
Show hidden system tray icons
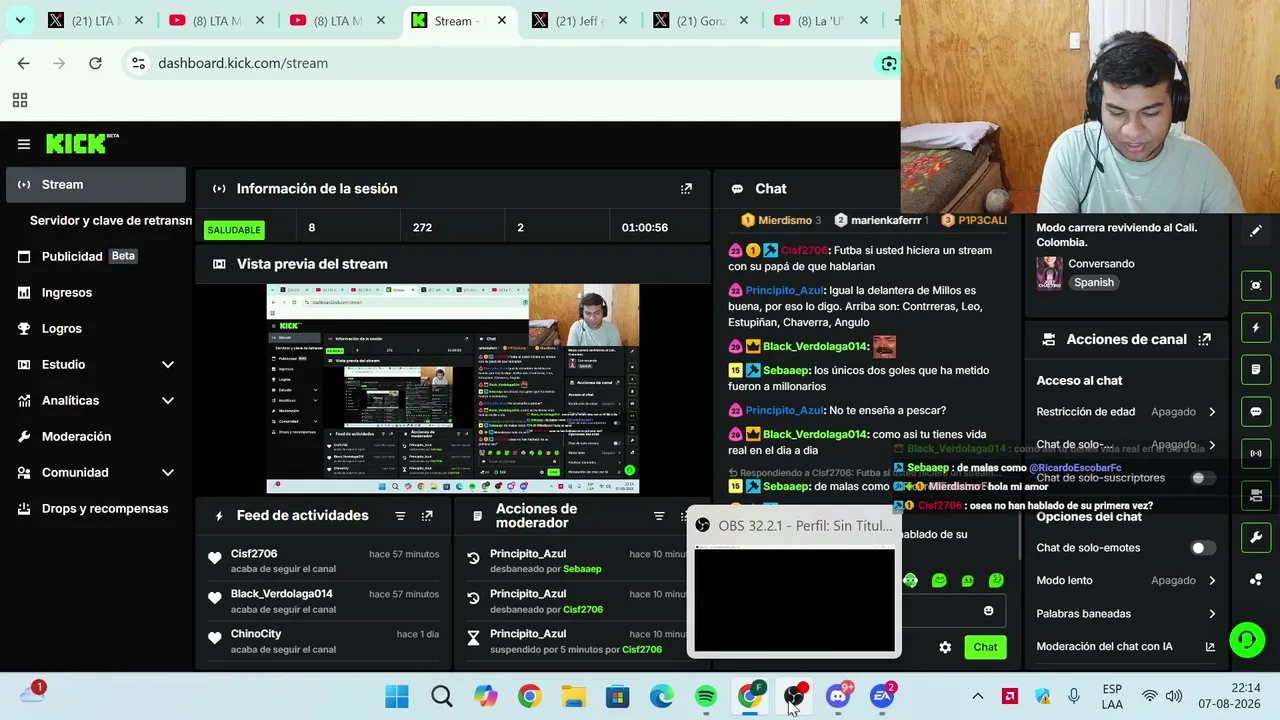[x=978, y=697]
